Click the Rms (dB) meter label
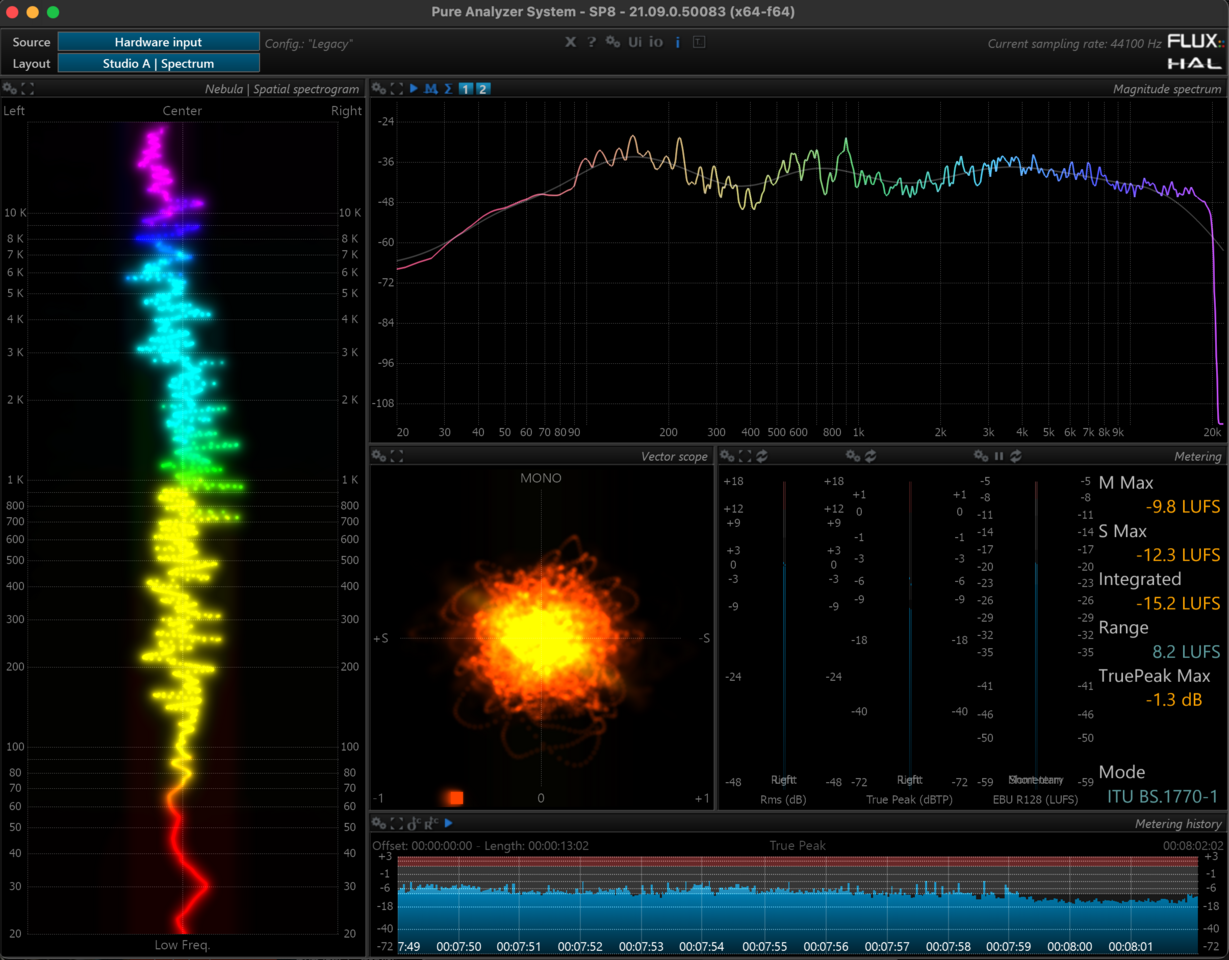 [783, 800]
